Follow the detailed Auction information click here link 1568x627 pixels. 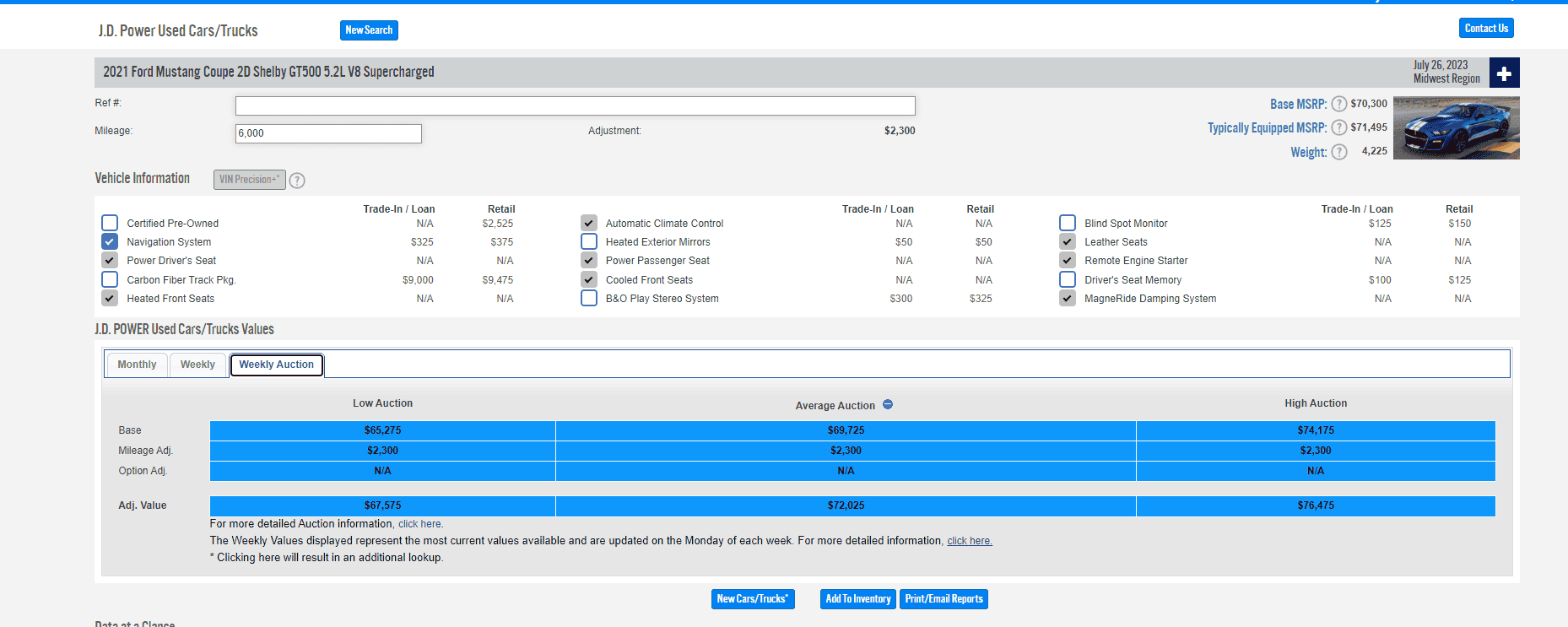(420, 524)
